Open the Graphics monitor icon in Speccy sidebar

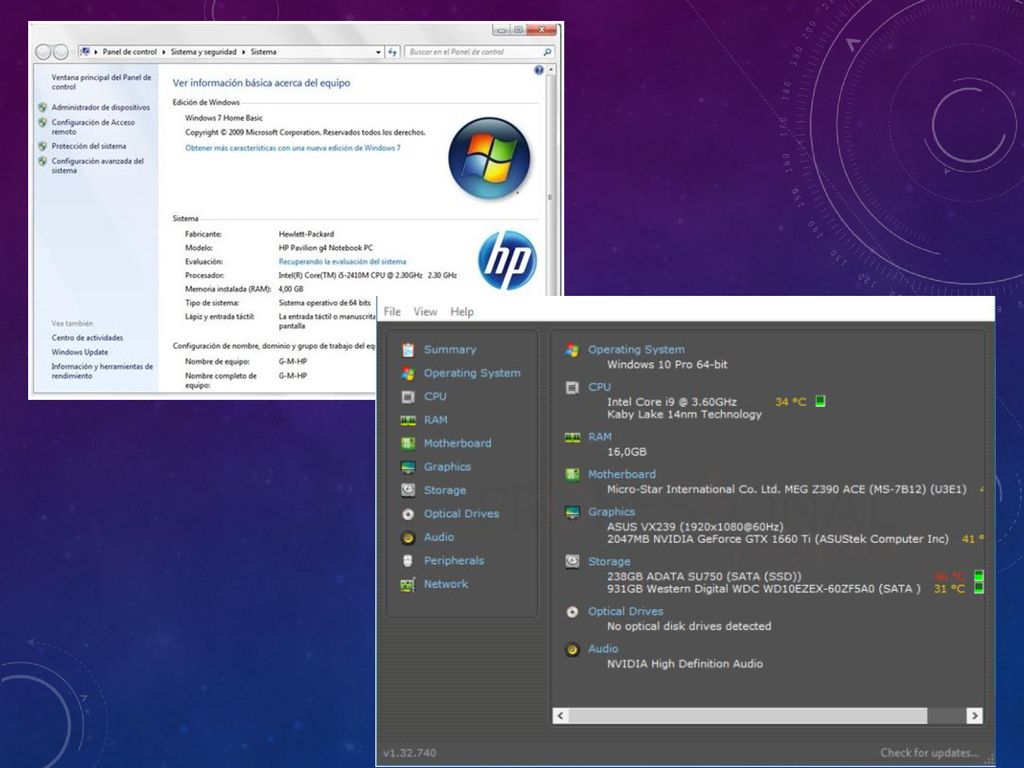pyautogui.click(x=408, y=468)
